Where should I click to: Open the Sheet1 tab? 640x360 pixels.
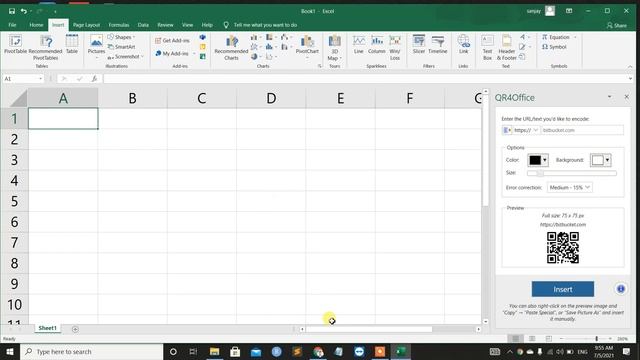tap(47, 328)
